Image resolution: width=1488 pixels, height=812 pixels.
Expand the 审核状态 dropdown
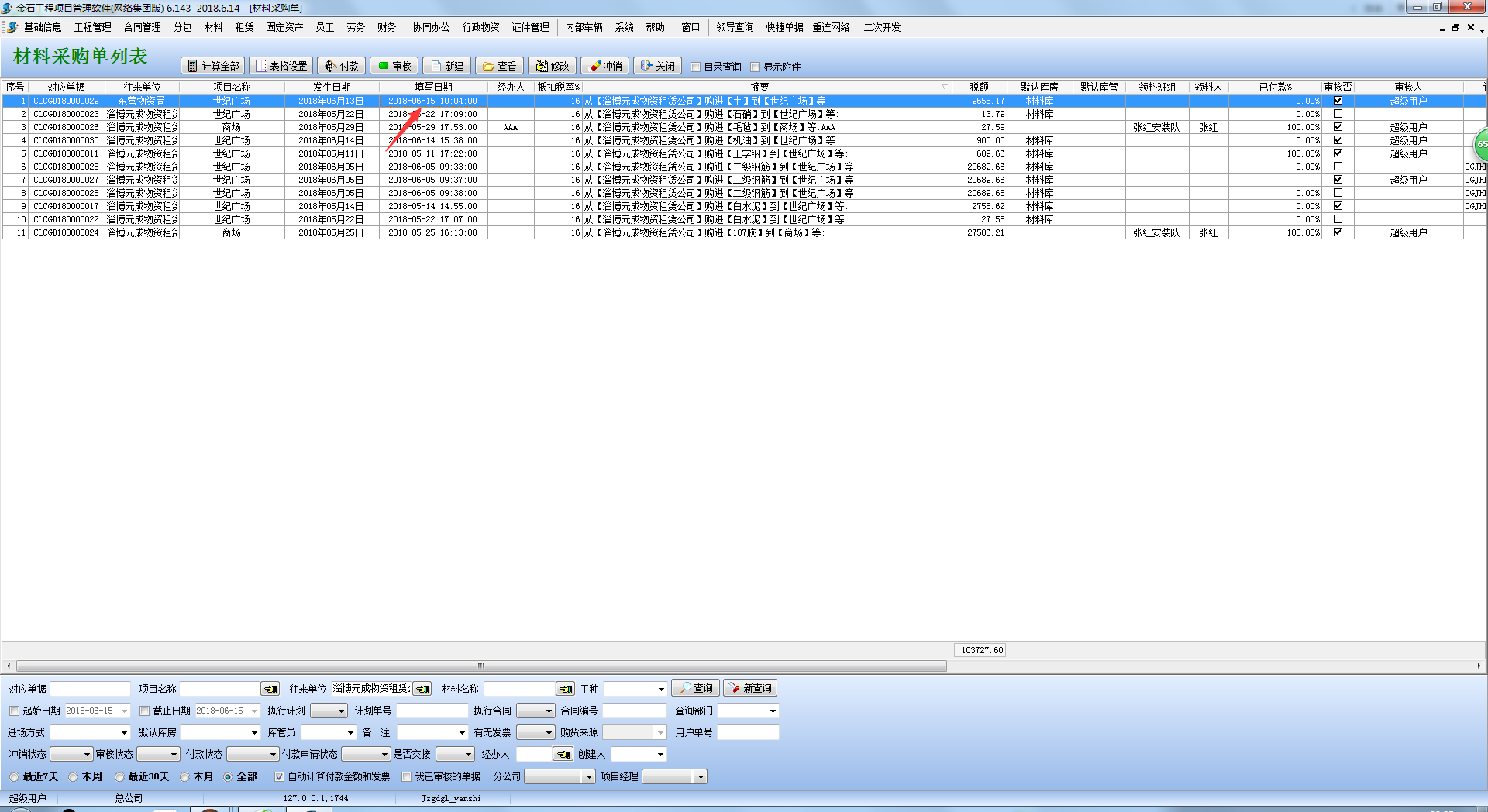point(174,754)
